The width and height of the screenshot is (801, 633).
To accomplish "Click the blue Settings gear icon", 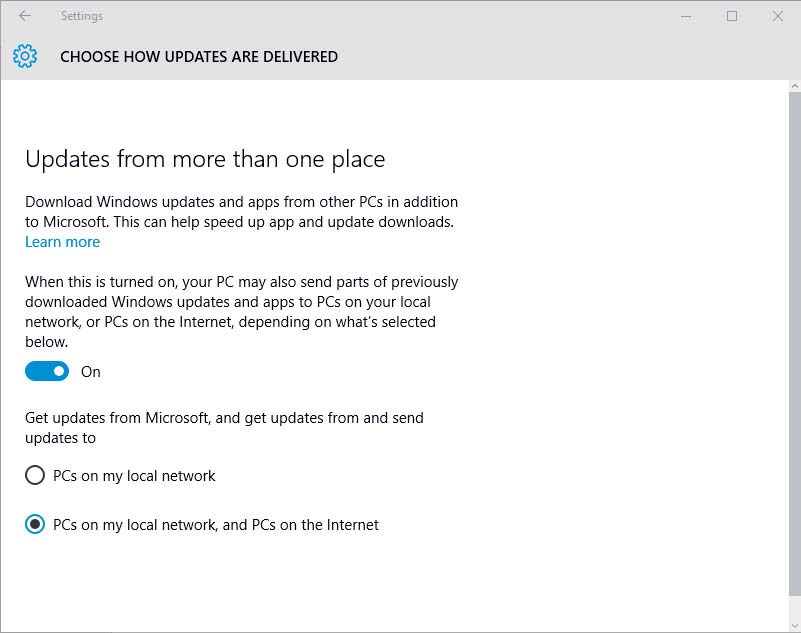I will coord(25,56).
